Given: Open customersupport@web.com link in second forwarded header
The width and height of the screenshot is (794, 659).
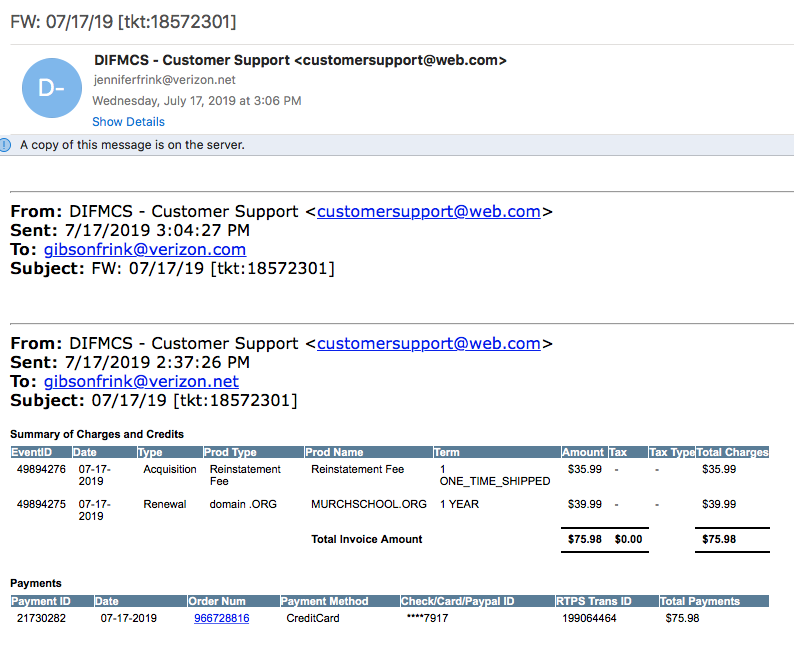Looking at the screenshot, I should [428, 344].
